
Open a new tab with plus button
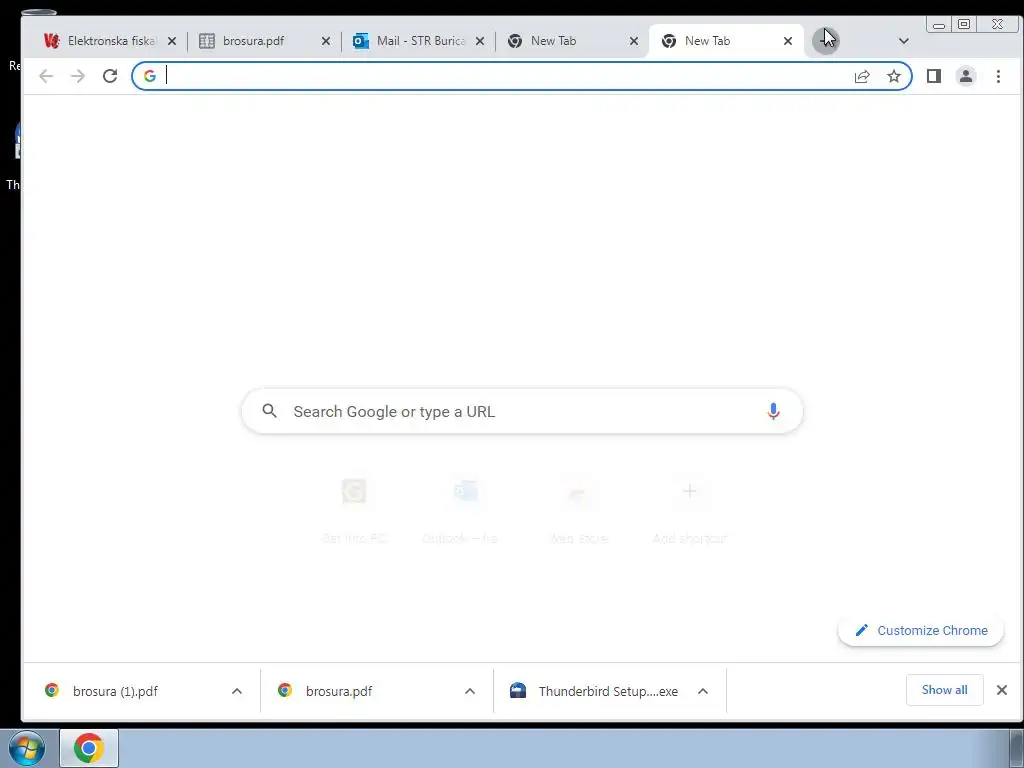825,41
